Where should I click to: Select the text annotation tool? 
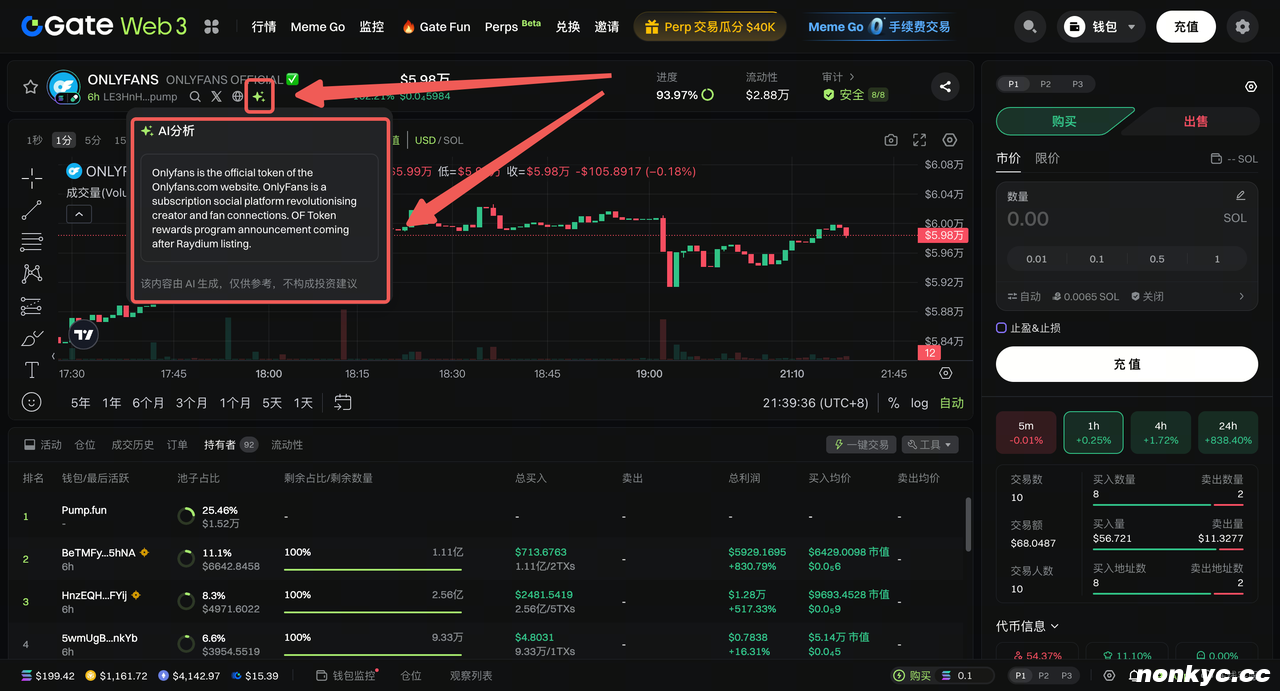point(31,370)
